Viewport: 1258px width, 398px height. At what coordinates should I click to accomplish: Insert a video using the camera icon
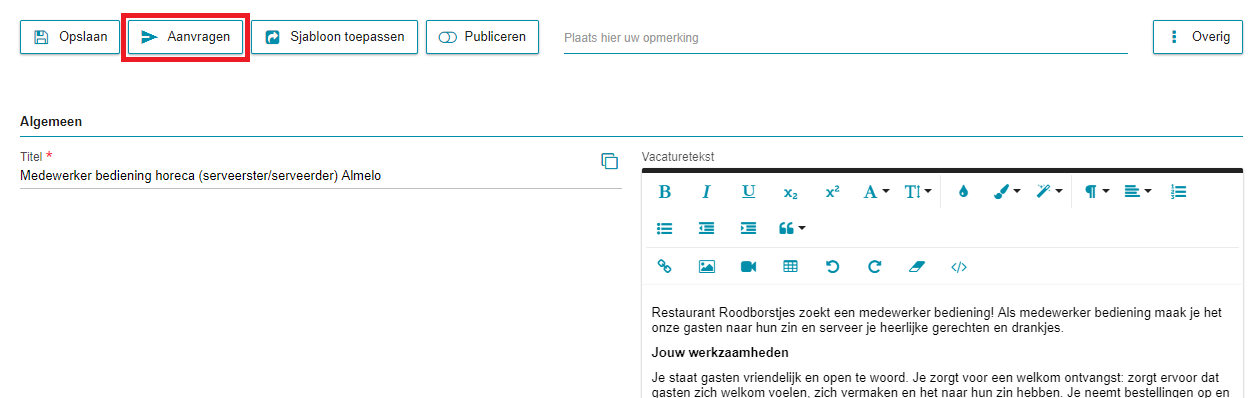pos(748,266)
